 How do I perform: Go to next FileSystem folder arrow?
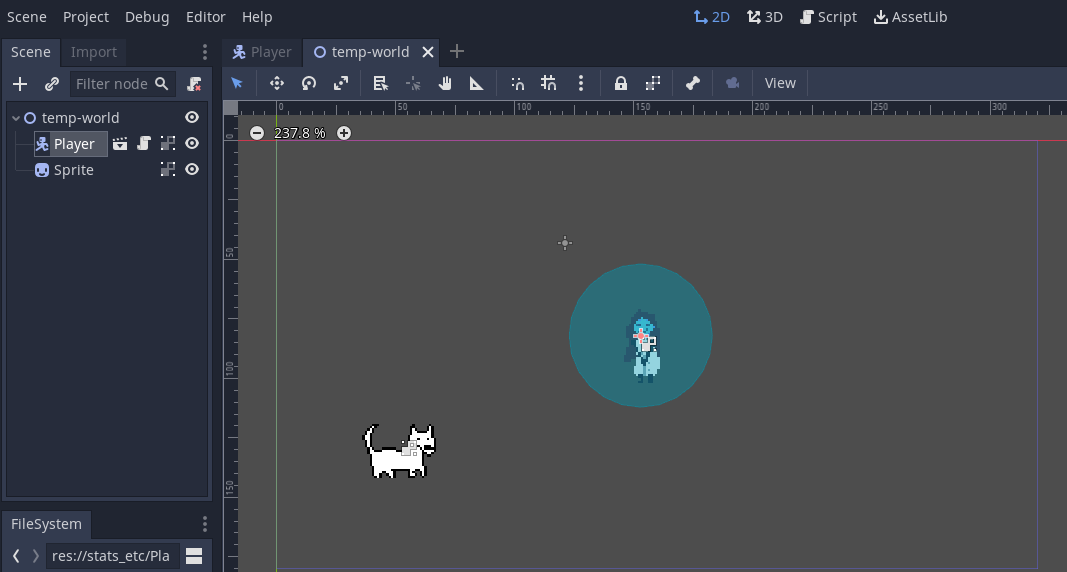tap(35, 556)
